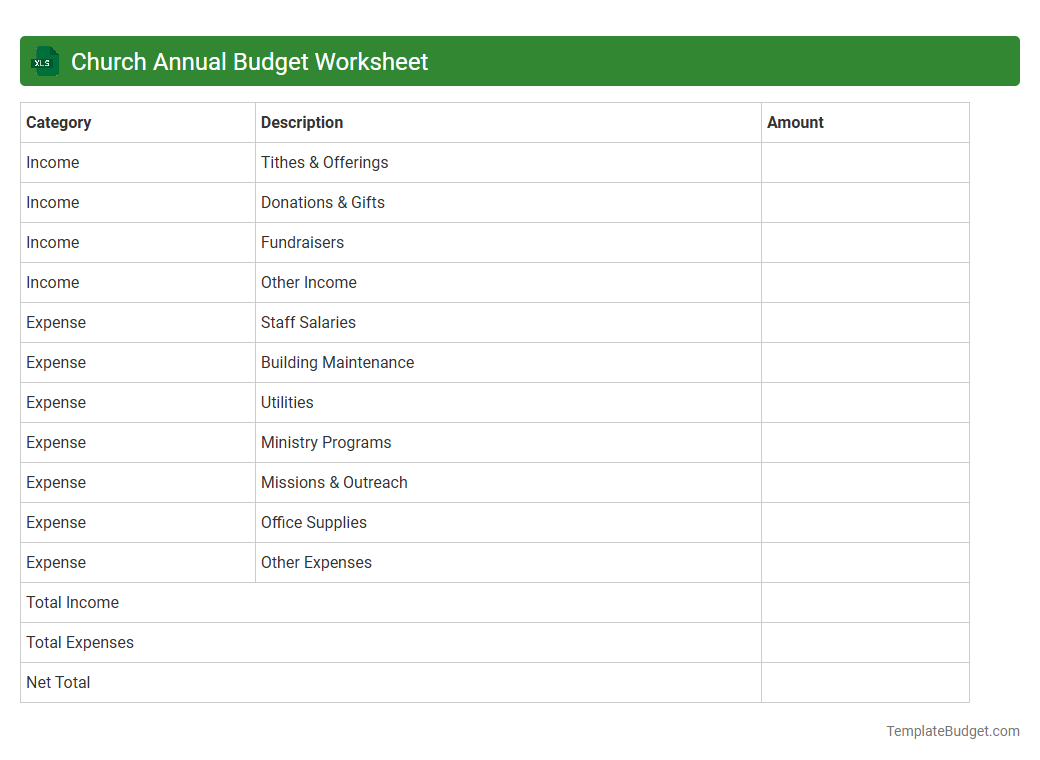1040x760 pixels.
Task: Select the Category column header
Action: coord(59,122)
